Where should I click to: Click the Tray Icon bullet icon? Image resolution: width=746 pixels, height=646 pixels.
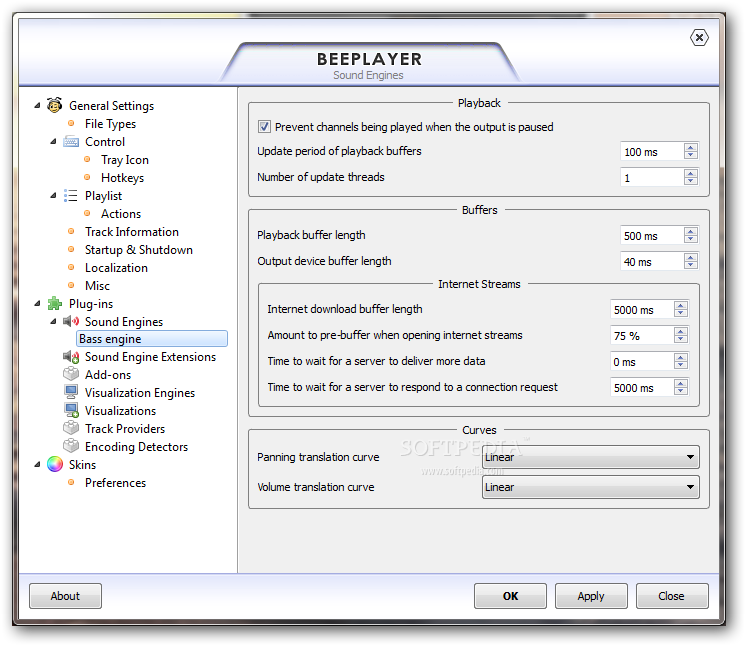pos(87,160)
